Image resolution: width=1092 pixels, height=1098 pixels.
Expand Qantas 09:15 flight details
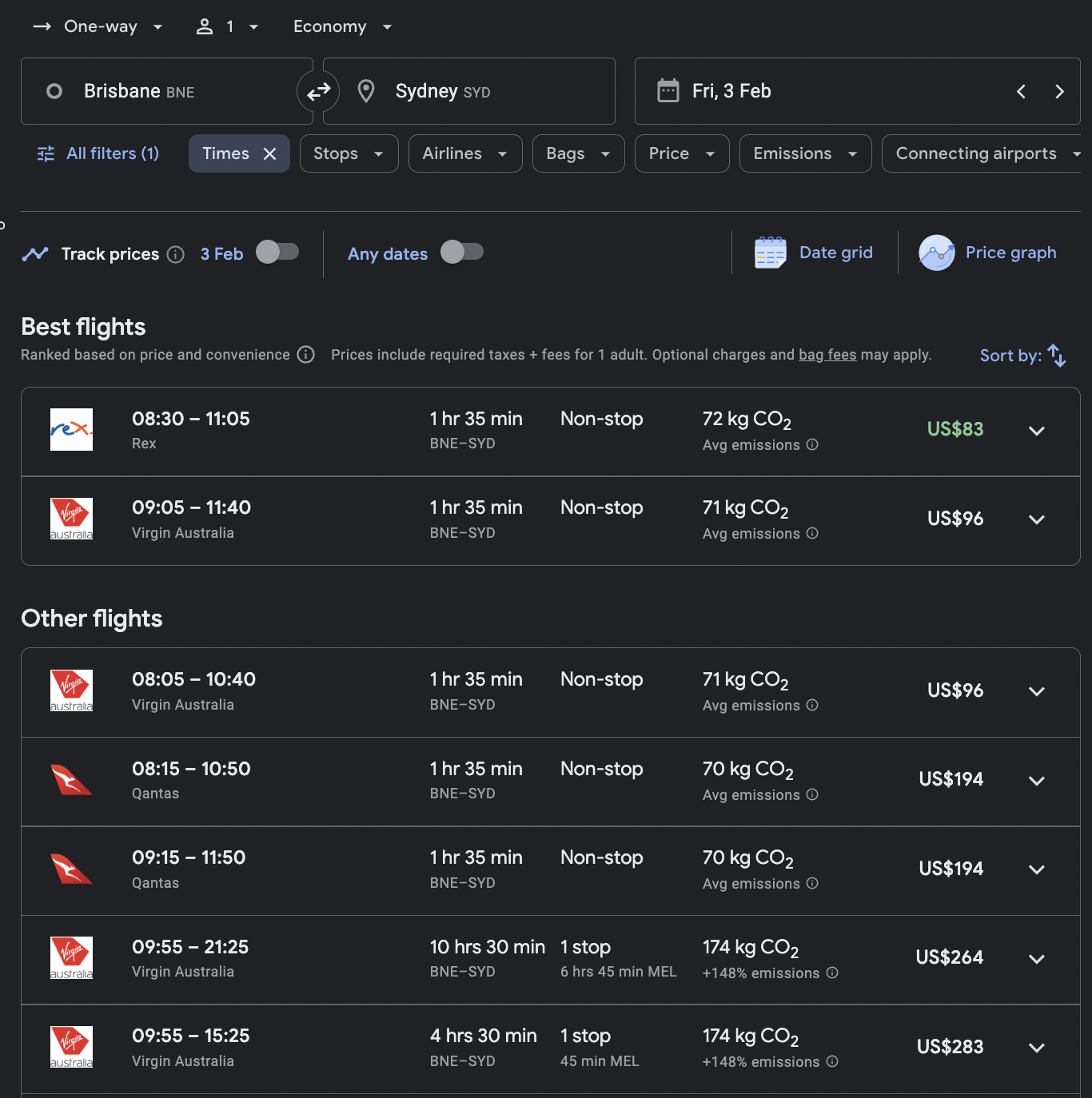click(x=1037, y=869)
